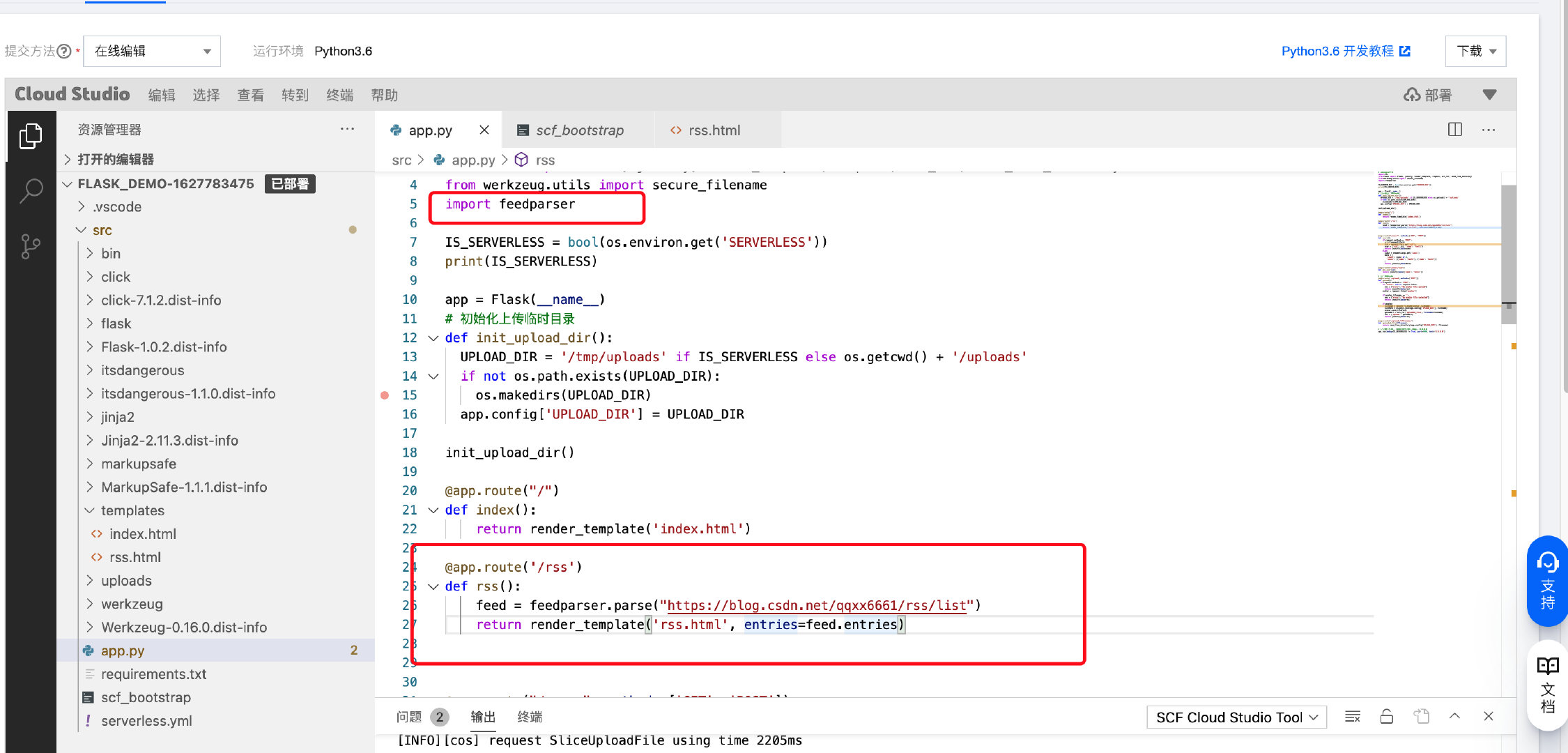This screenshot has width=1568, height=753.
Task: Click the 下载 download button
Action: (1475, 51)
